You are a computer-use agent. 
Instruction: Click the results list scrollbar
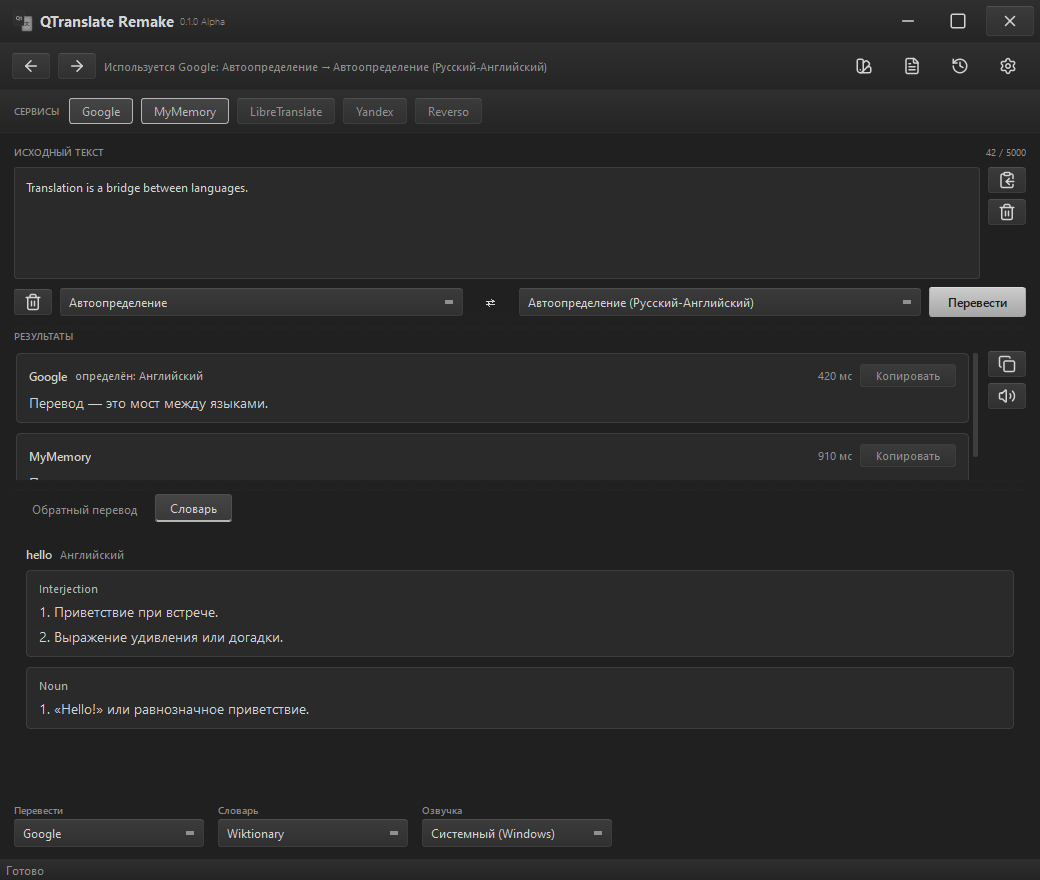(976, 405)
